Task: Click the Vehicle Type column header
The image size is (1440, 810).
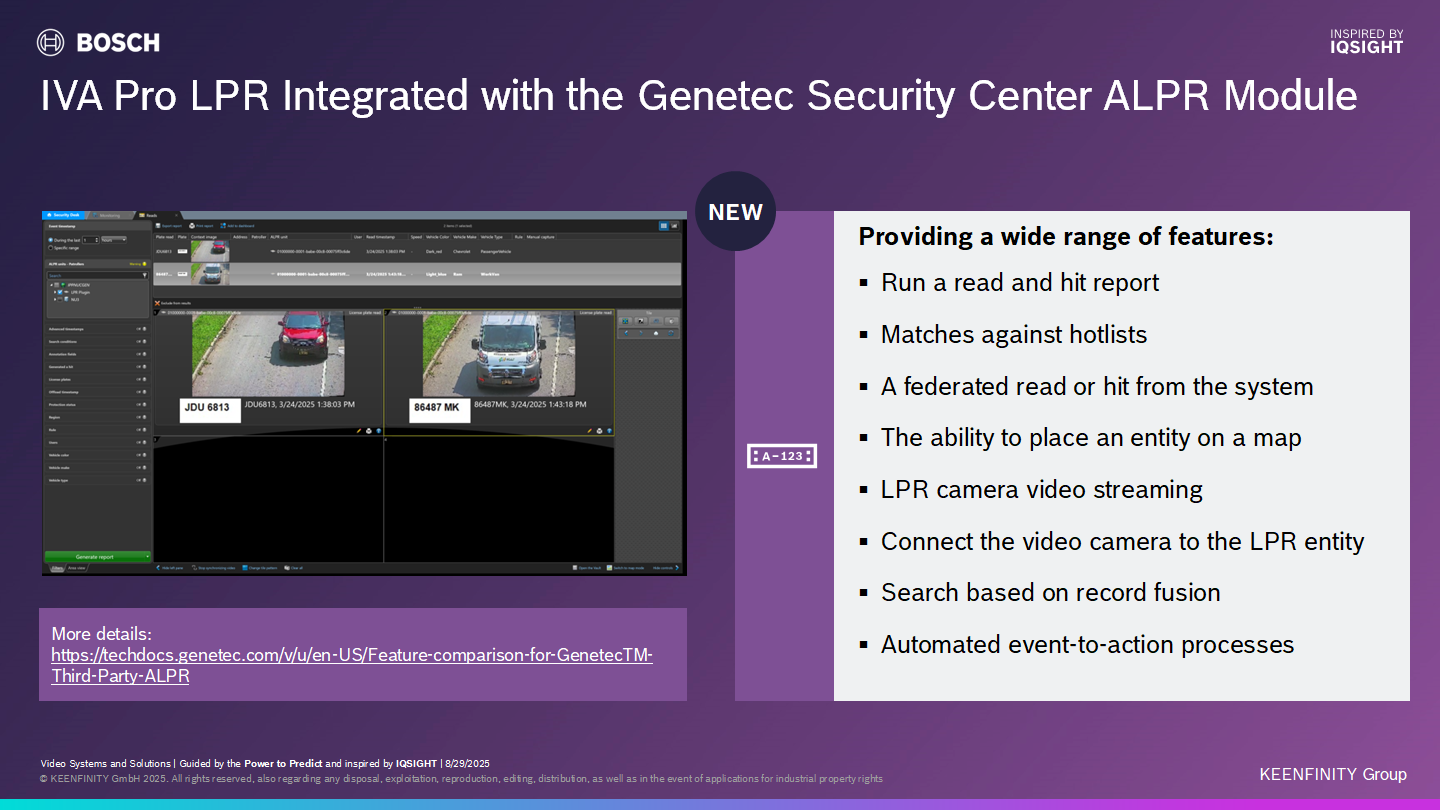Action: pos(492,237)
